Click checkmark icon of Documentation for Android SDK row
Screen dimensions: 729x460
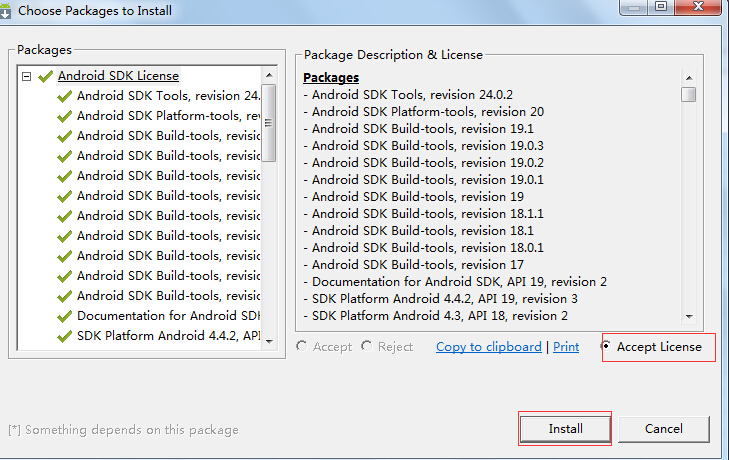(64, 316)
